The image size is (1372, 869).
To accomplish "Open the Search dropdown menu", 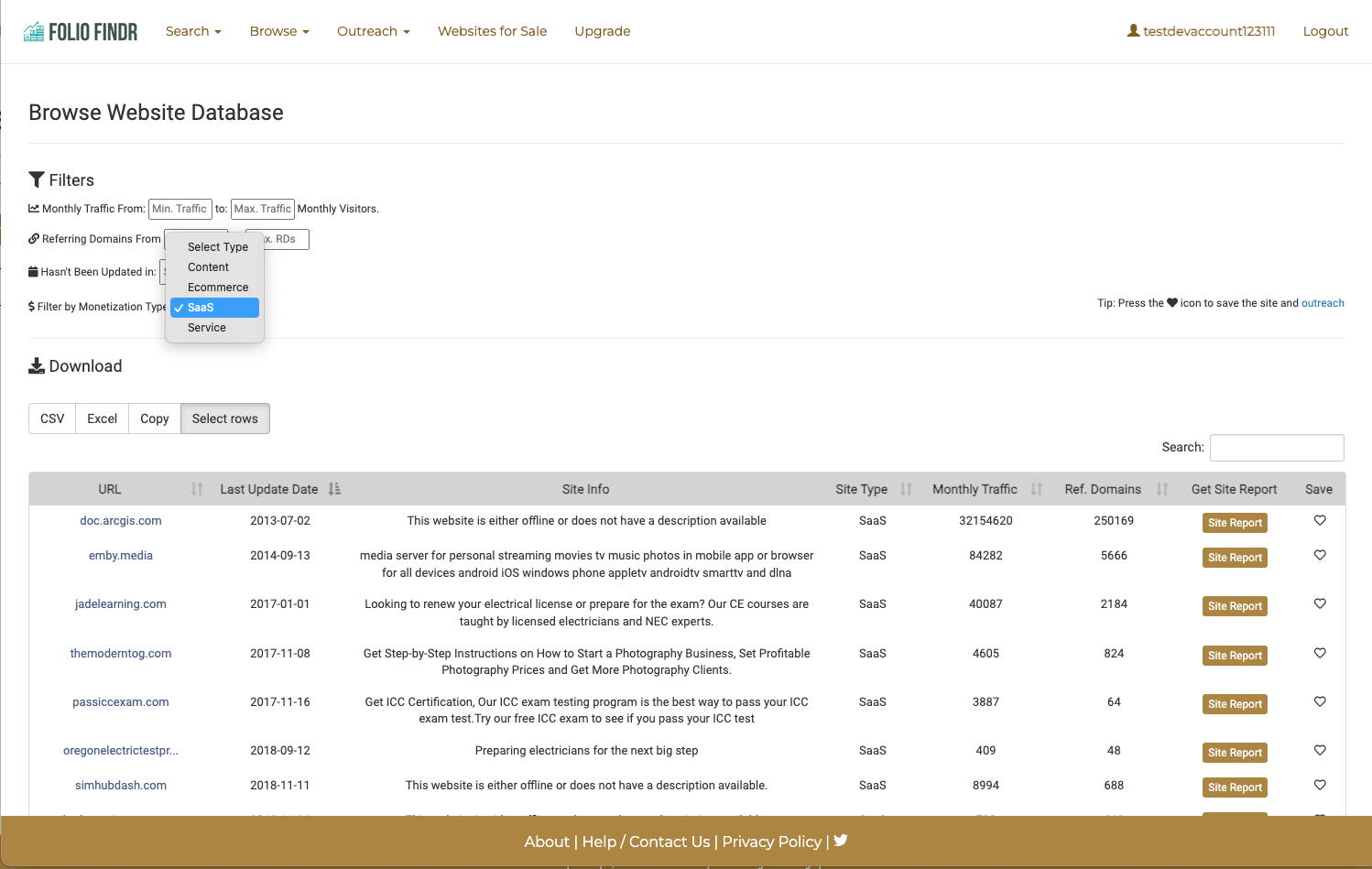I will click(193, 31).
